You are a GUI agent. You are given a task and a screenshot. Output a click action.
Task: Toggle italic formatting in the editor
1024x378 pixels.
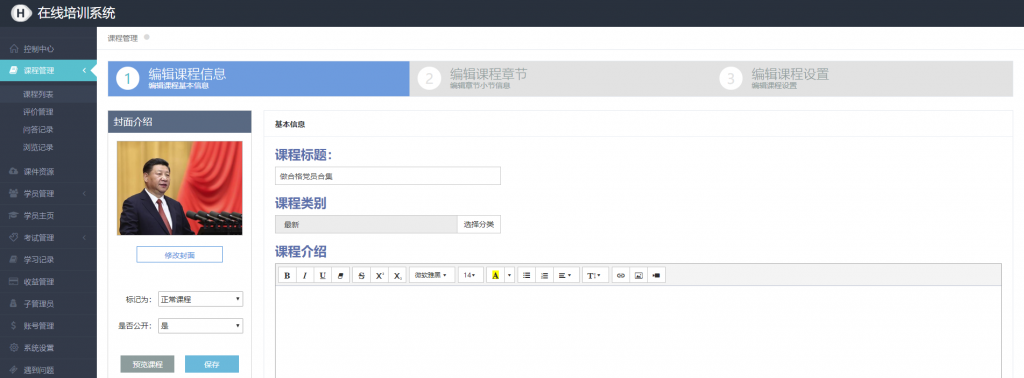click(x=305, y=276)
